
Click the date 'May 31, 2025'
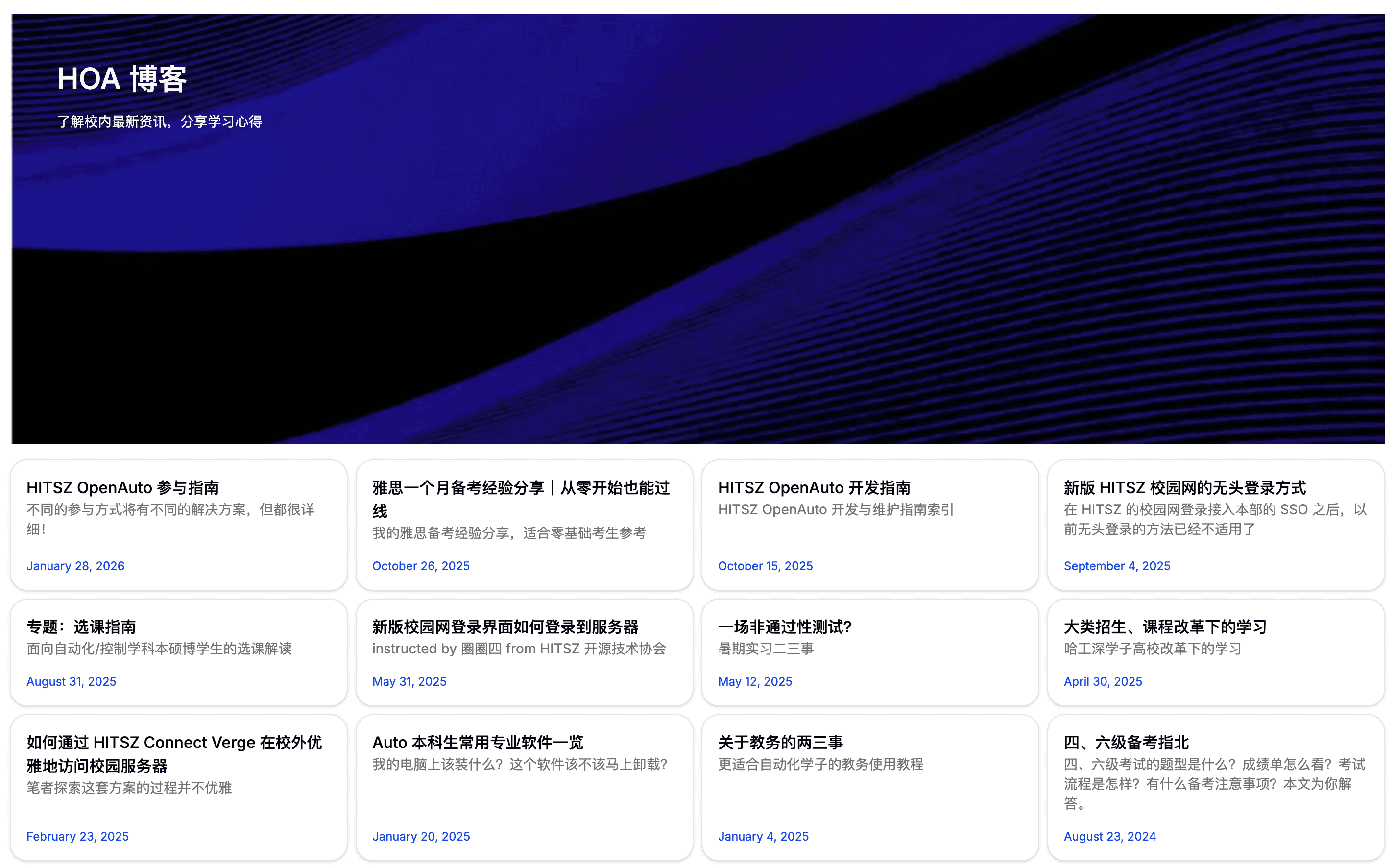[x=409, y=681]
